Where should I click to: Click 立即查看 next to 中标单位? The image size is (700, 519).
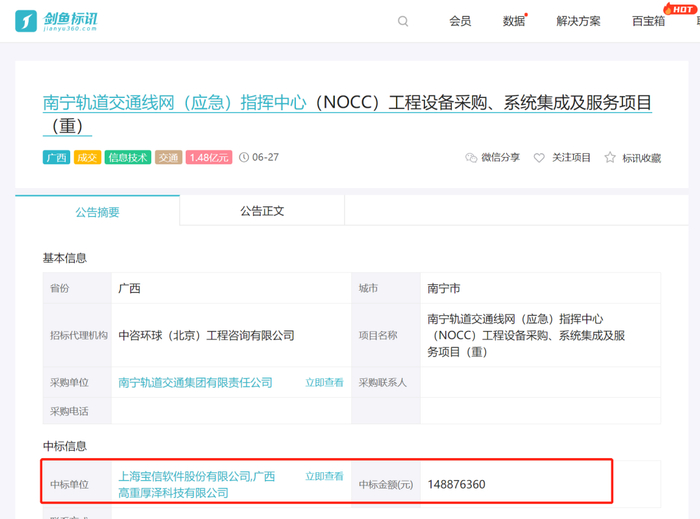coord(324,477)
